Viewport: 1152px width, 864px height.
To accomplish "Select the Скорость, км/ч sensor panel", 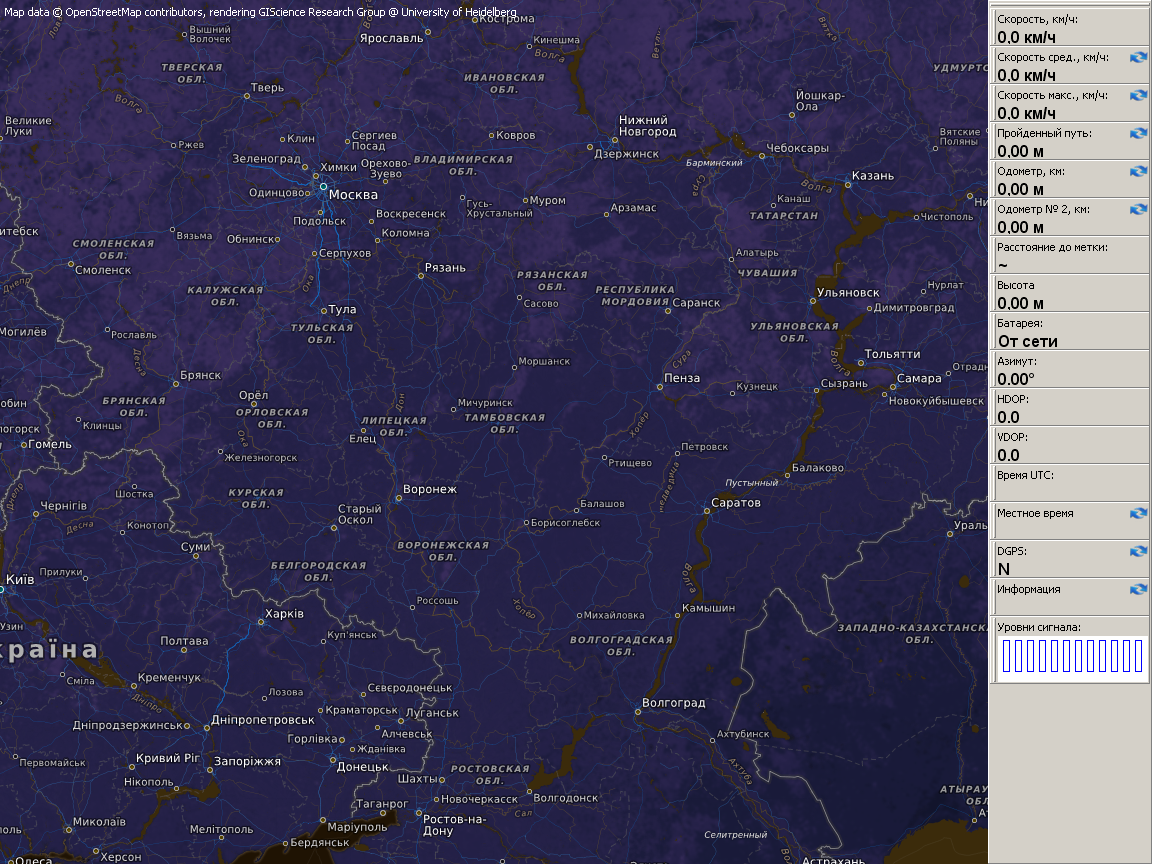I will [x=1068, y=28].
